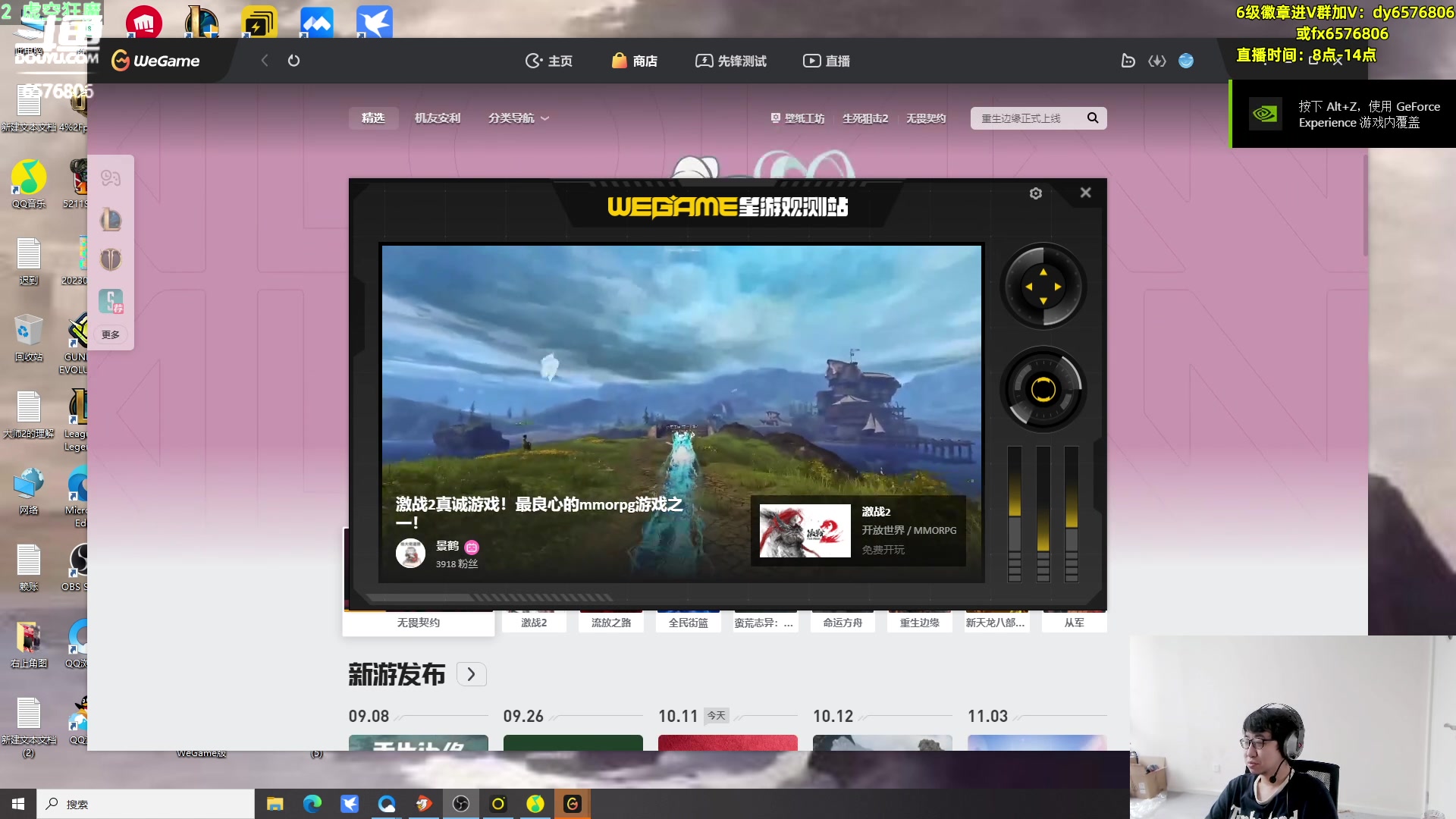Click 更多 in the left sidebar
The width and height of the screenshot is (1456, 819).
[x=111, y=334]
